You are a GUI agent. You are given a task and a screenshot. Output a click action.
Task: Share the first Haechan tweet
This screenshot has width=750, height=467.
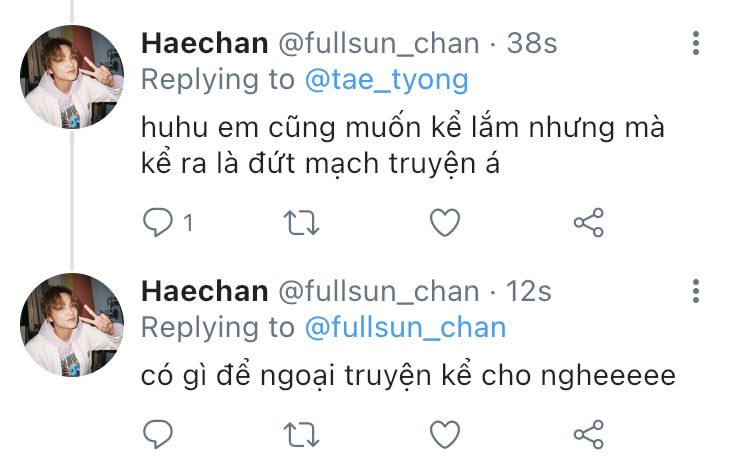click(x=589, y=222)
